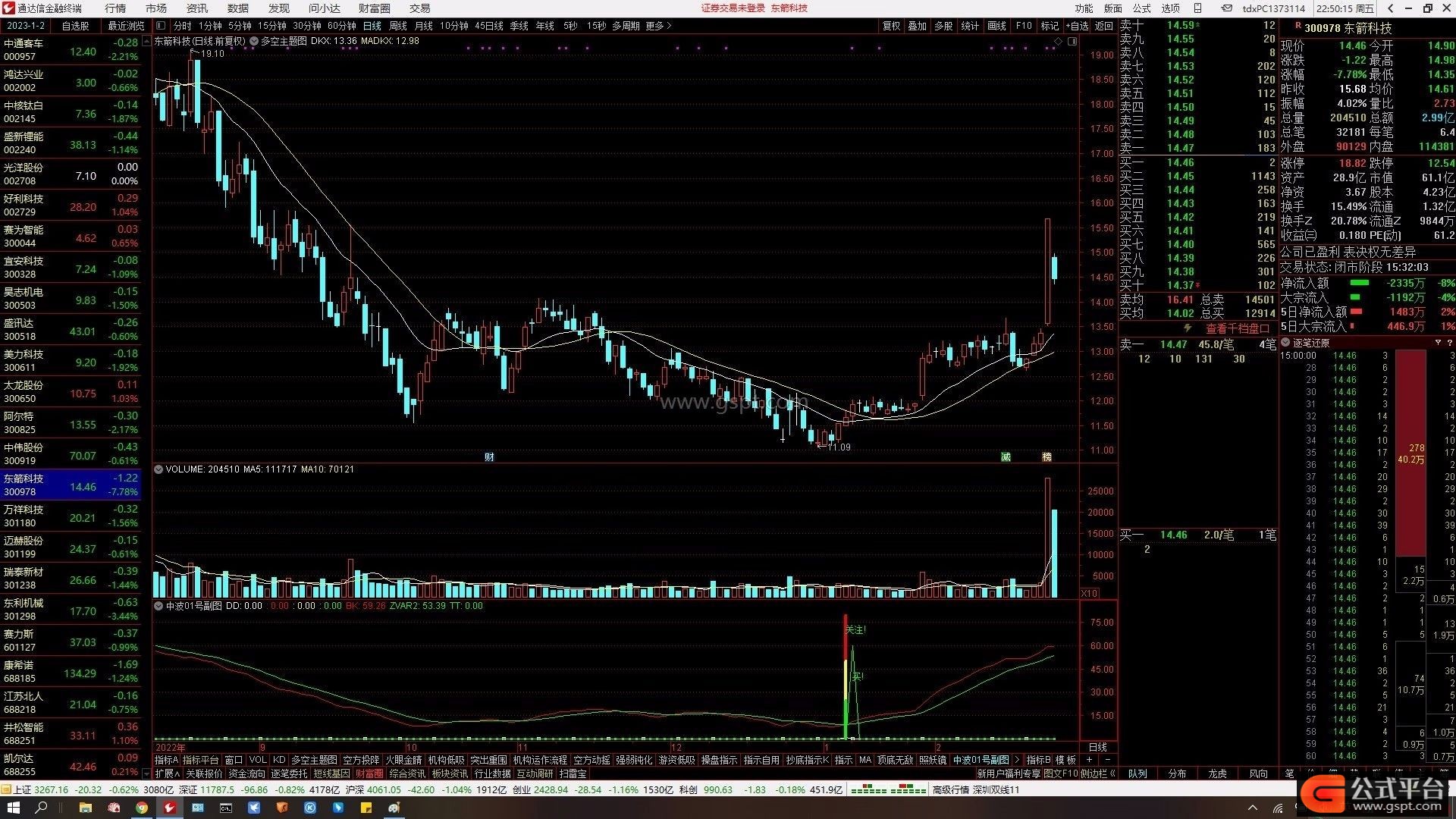Click the Tongdaxin app logo icon
Screen dimensions: 1456x819
(x=8, y=8)
